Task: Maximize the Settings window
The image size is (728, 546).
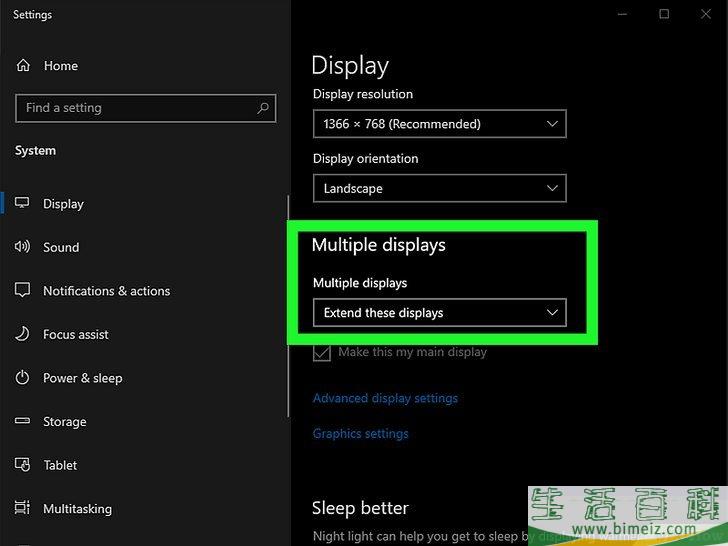Action: (x=664, y=14)
